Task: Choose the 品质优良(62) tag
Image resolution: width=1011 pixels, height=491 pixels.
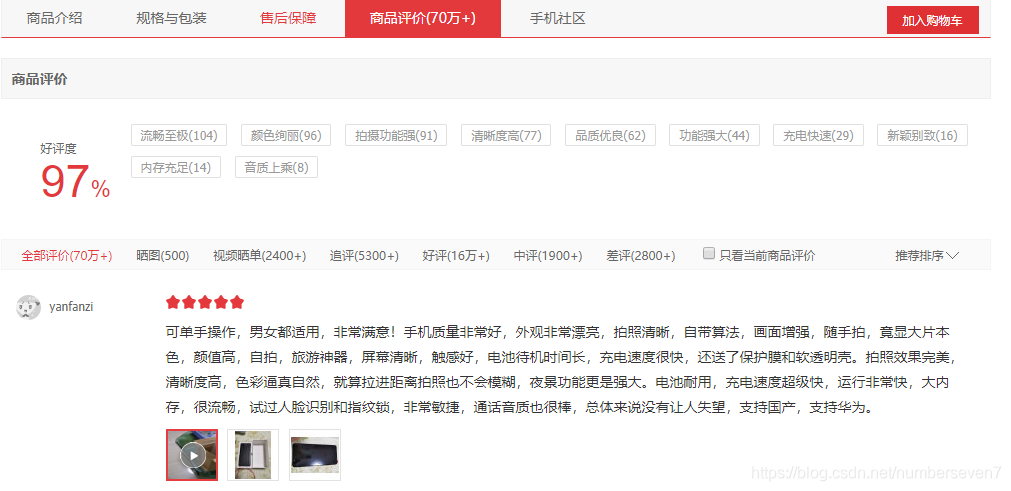Action: (x=611, y=135)
